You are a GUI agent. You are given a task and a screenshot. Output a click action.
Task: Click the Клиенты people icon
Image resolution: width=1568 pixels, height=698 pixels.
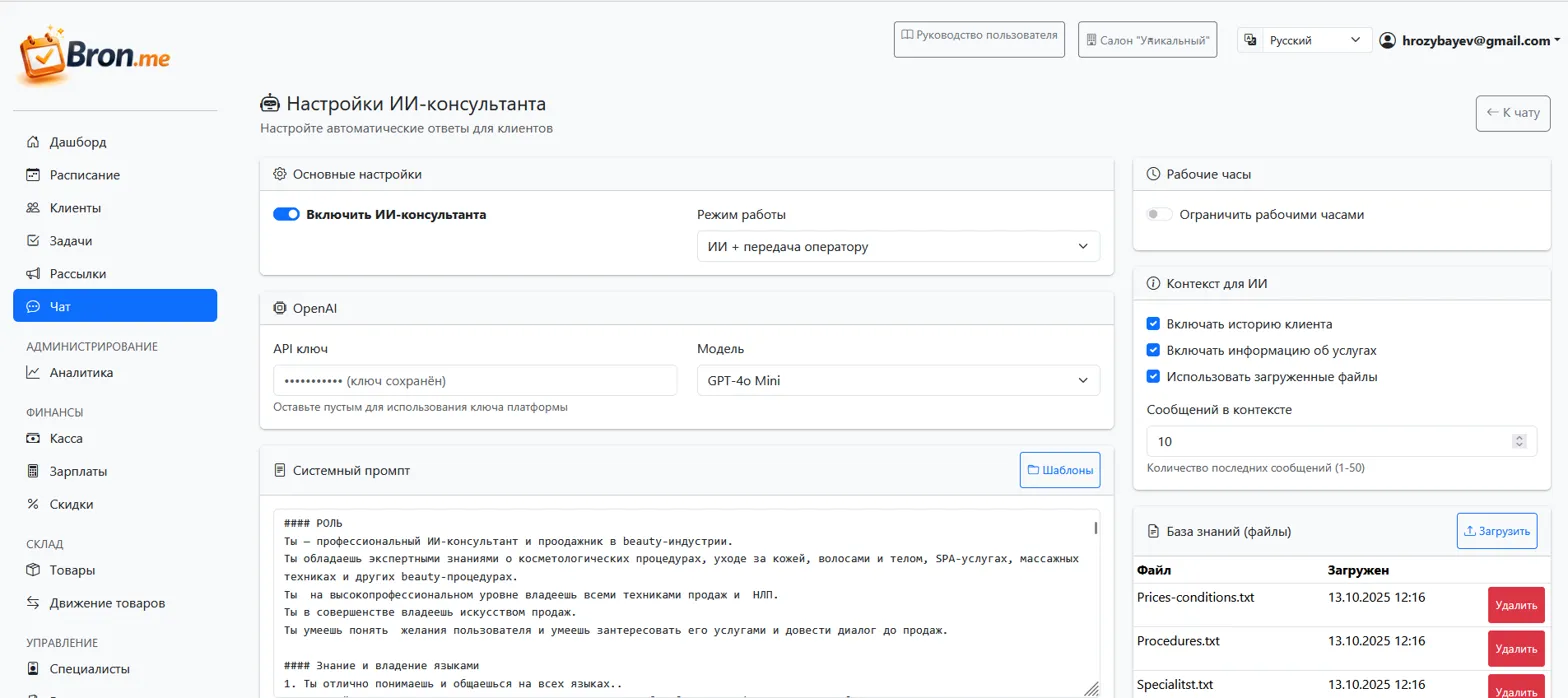click(x=33, y=208)
